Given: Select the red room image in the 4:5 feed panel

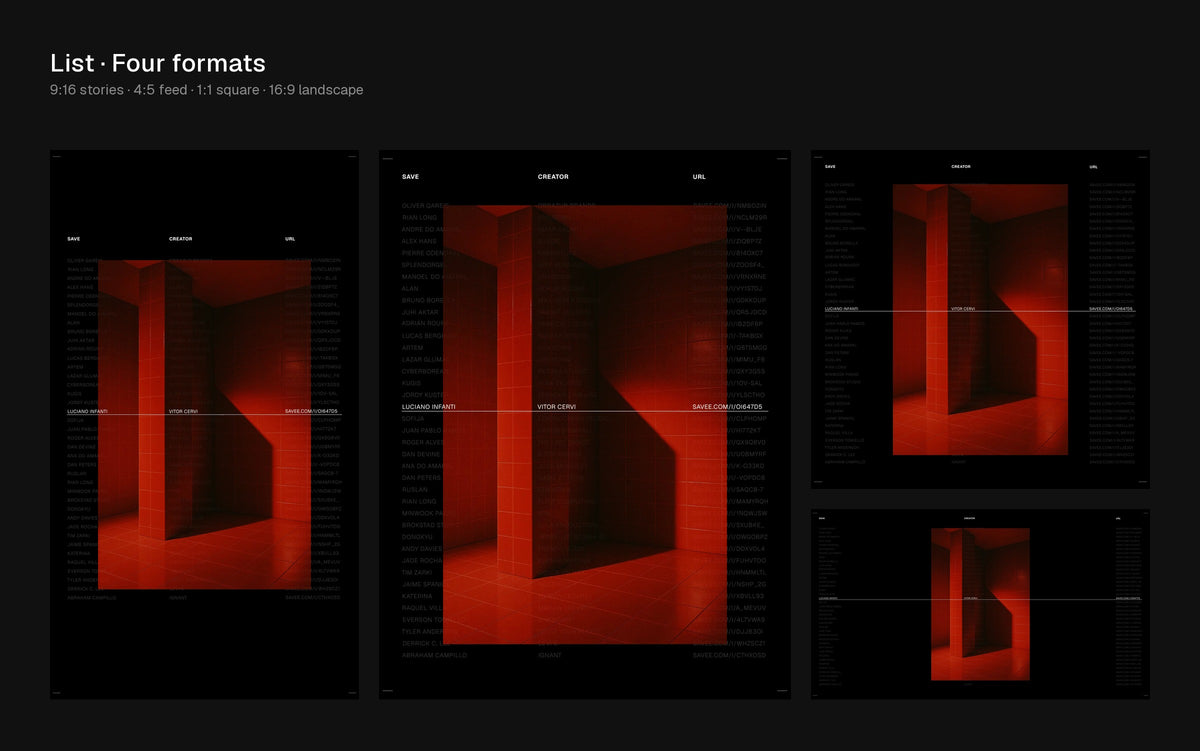Looking at the screenshot, I should click(x=585, y=424).
